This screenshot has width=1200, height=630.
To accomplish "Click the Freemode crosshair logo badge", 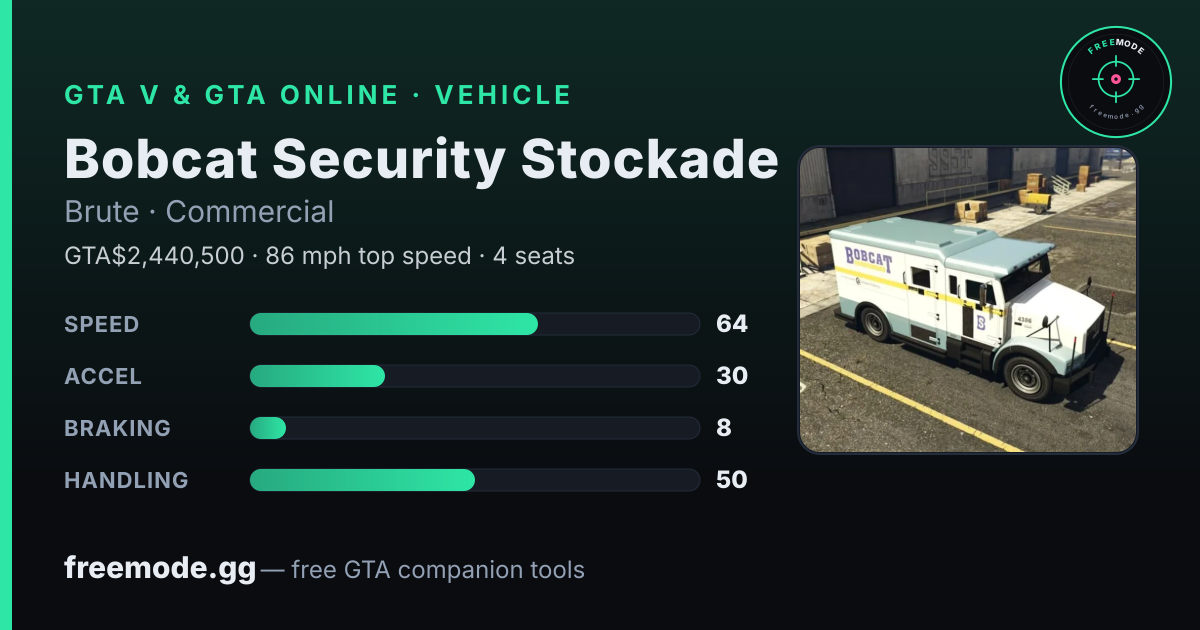I will coord(1115,81).
